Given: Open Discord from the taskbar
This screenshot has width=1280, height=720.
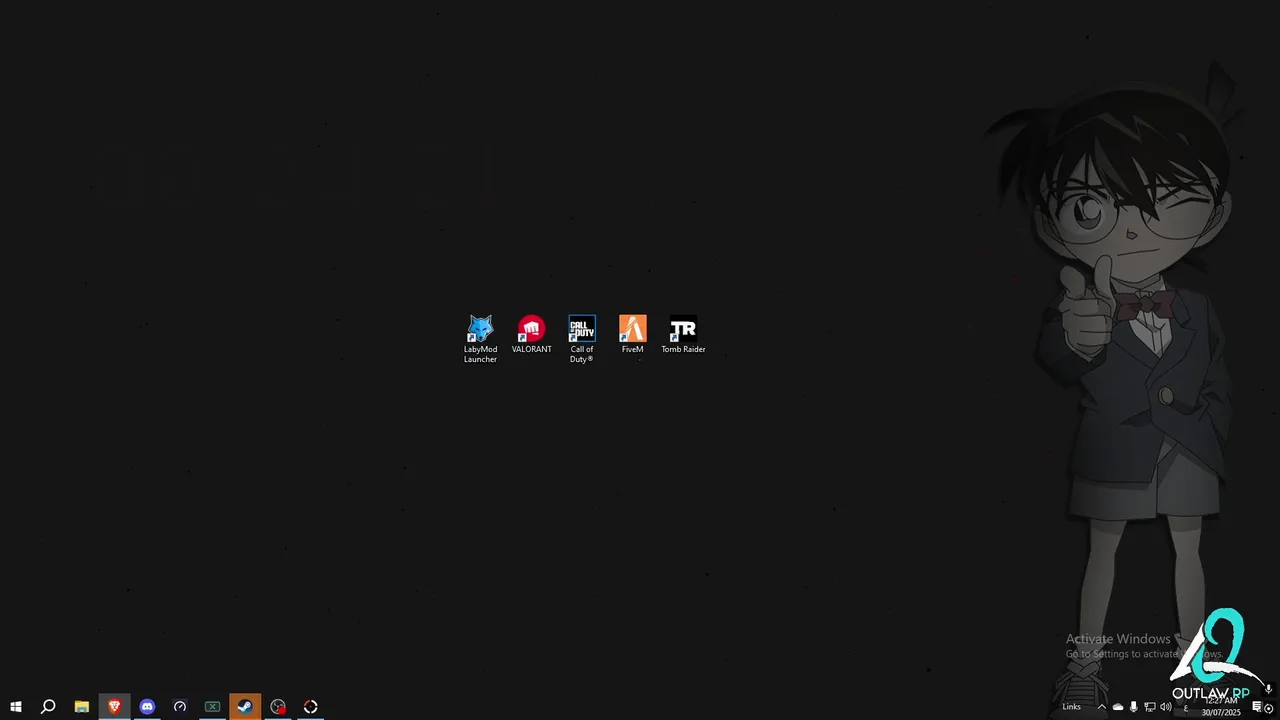Looking at the screenshot, I should [147, 707].
